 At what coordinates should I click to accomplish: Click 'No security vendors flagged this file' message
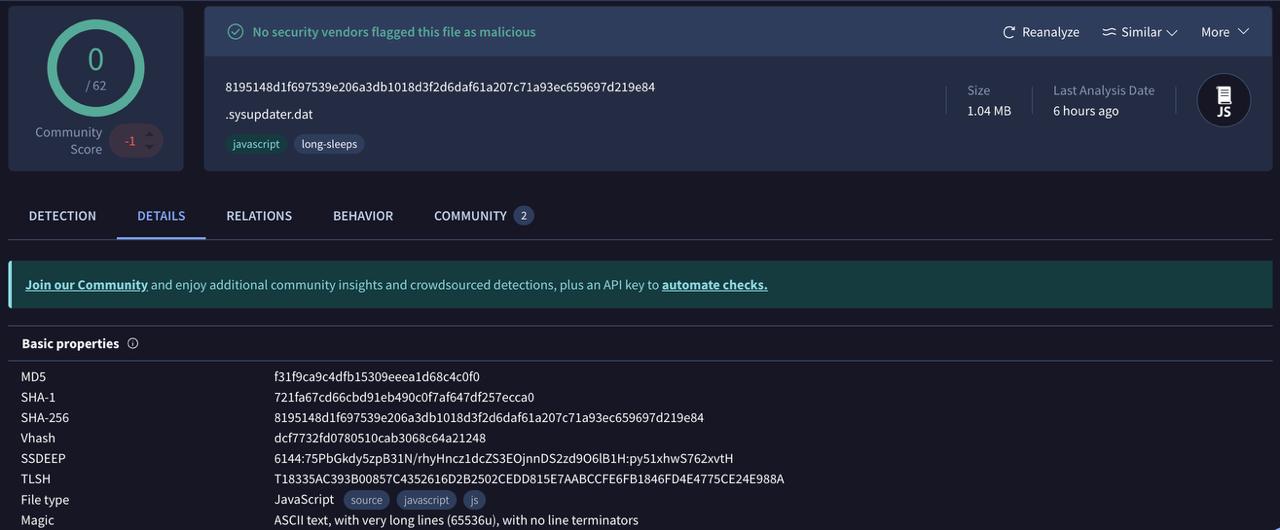(x=394, y=32)
